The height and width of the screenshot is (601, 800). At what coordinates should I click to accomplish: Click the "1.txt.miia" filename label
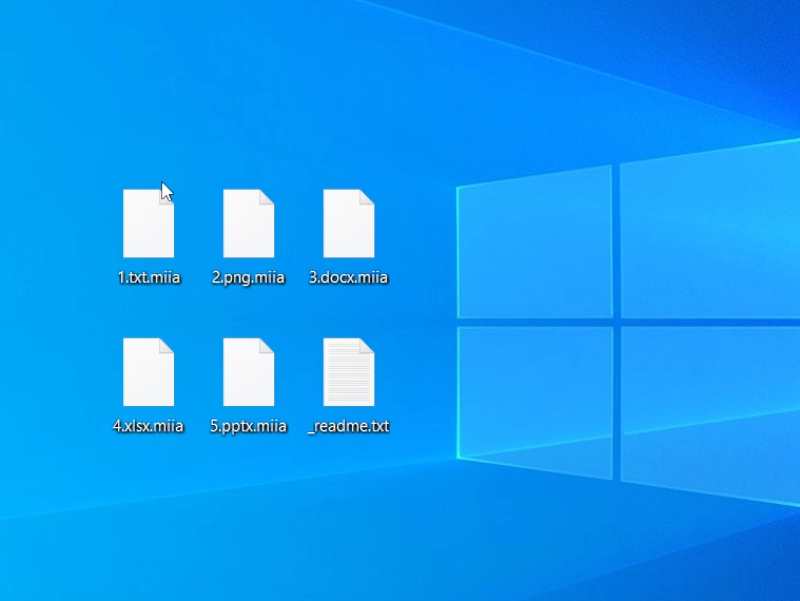[148, 278]
